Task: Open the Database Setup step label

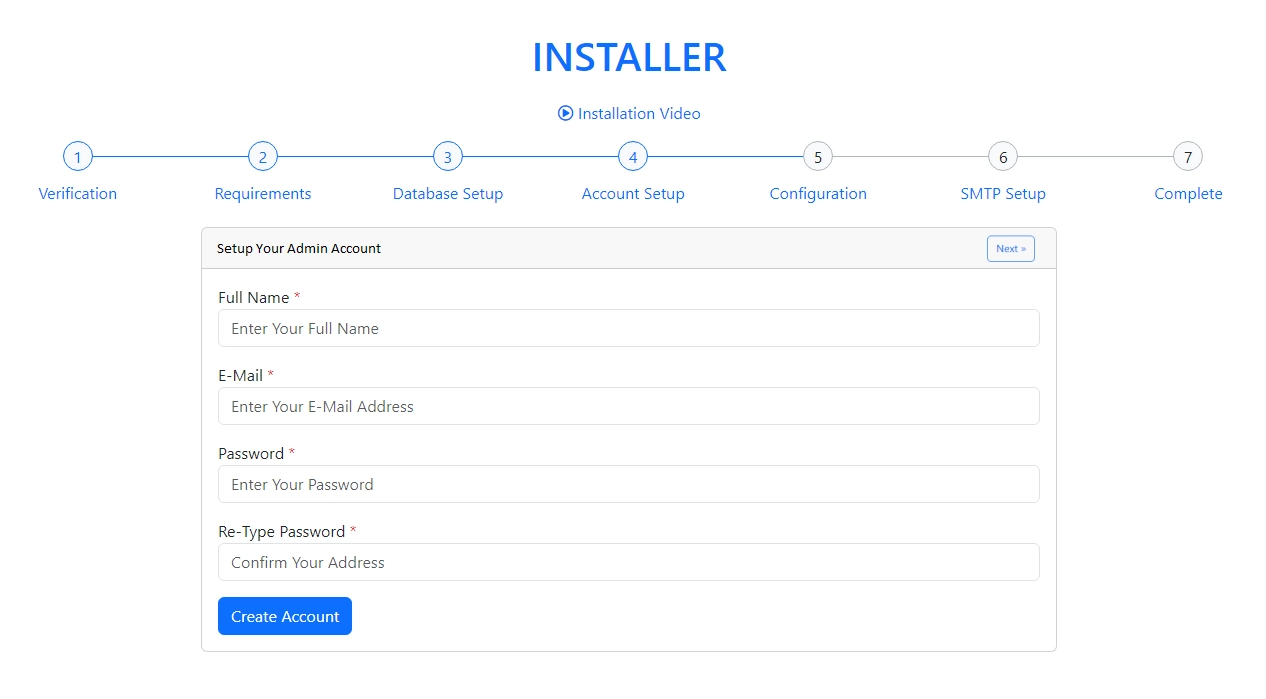Action: 448,194
